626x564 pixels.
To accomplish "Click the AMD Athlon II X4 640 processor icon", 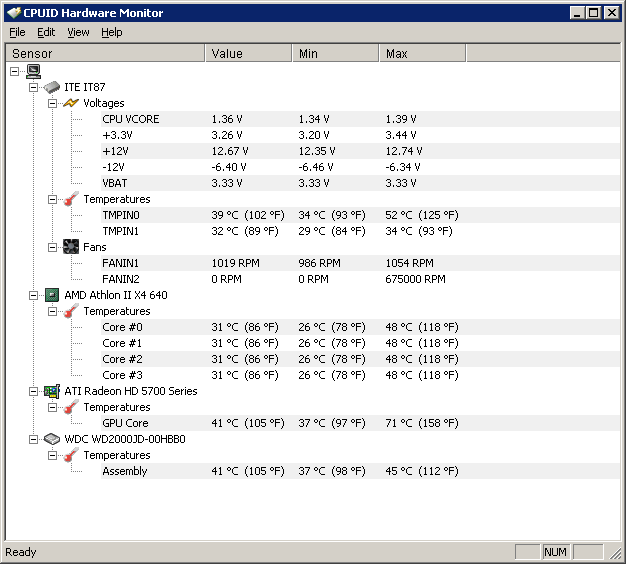I will click(51, 295).
